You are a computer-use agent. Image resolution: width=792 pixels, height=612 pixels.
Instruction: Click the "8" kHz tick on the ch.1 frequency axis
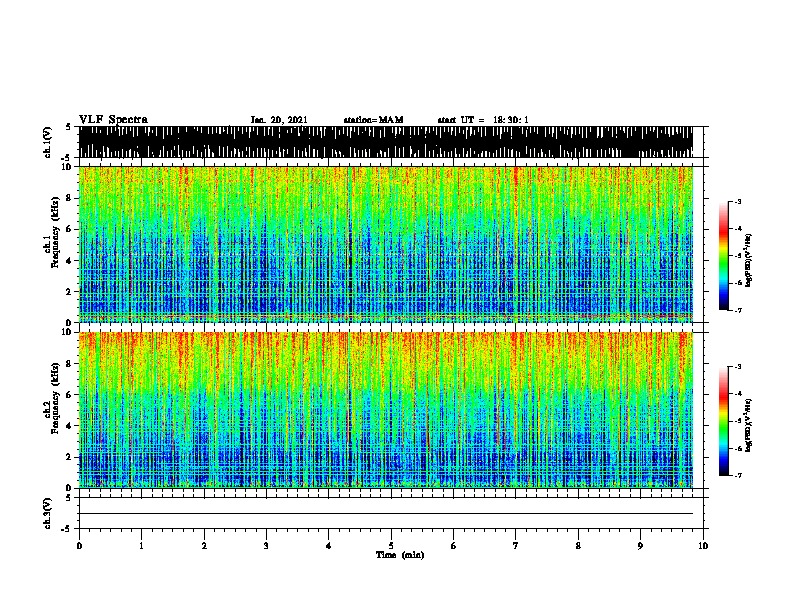pyautogui.click(x=69, y=198)
